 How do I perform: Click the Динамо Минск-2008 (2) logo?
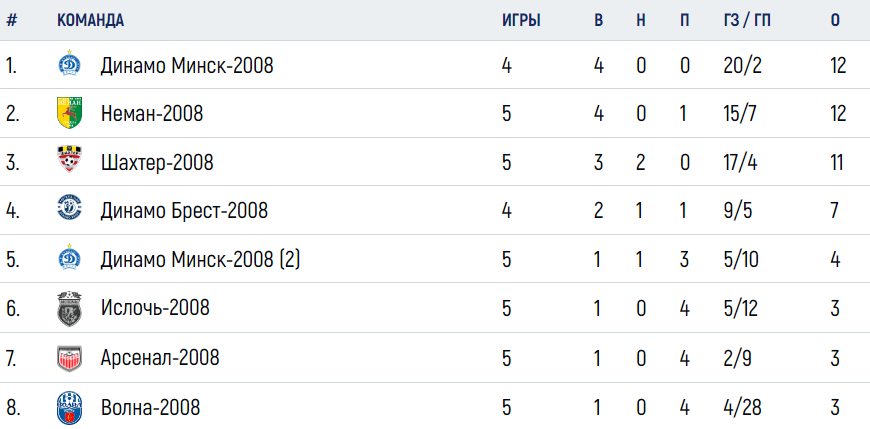tap(69, 259)
